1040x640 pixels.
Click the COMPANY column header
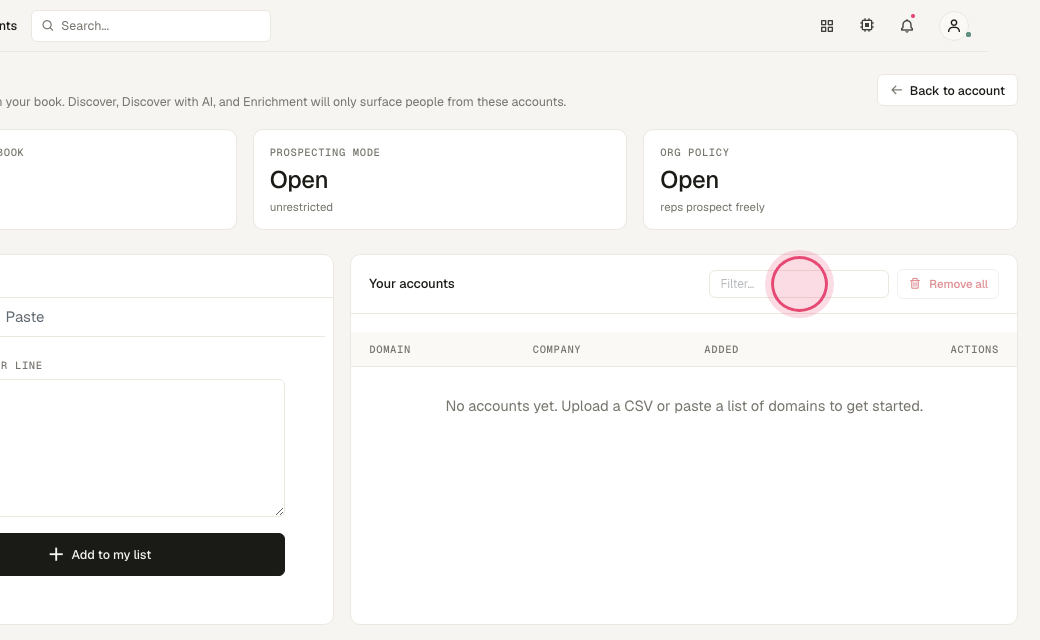click(x=556, y=350)
